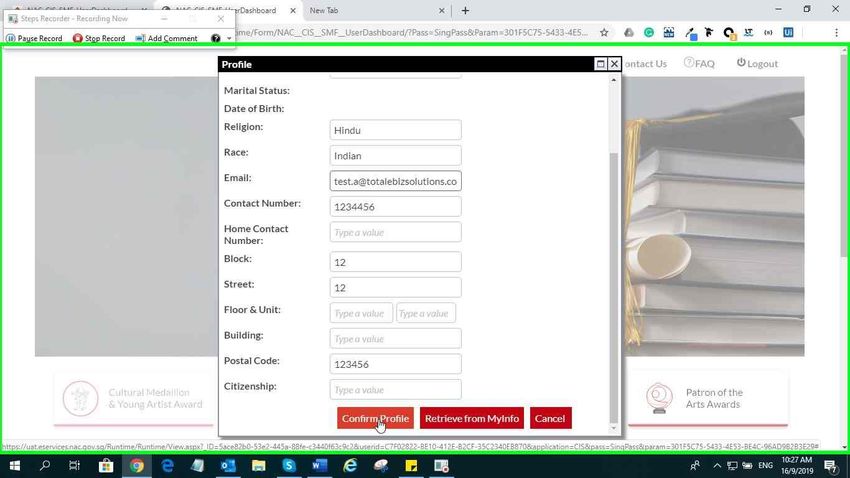Open Task View on taskbar
This screenshot has width=850, height=478.
click(75, 466)
